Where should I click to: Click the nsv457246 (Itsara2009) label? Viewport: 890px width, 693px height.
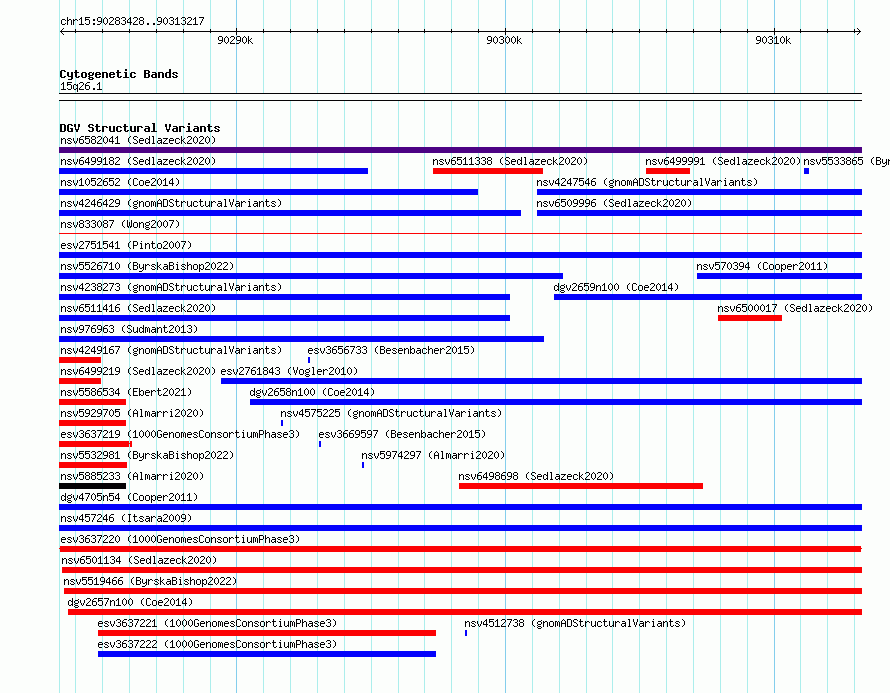click(x=126, y=518)
